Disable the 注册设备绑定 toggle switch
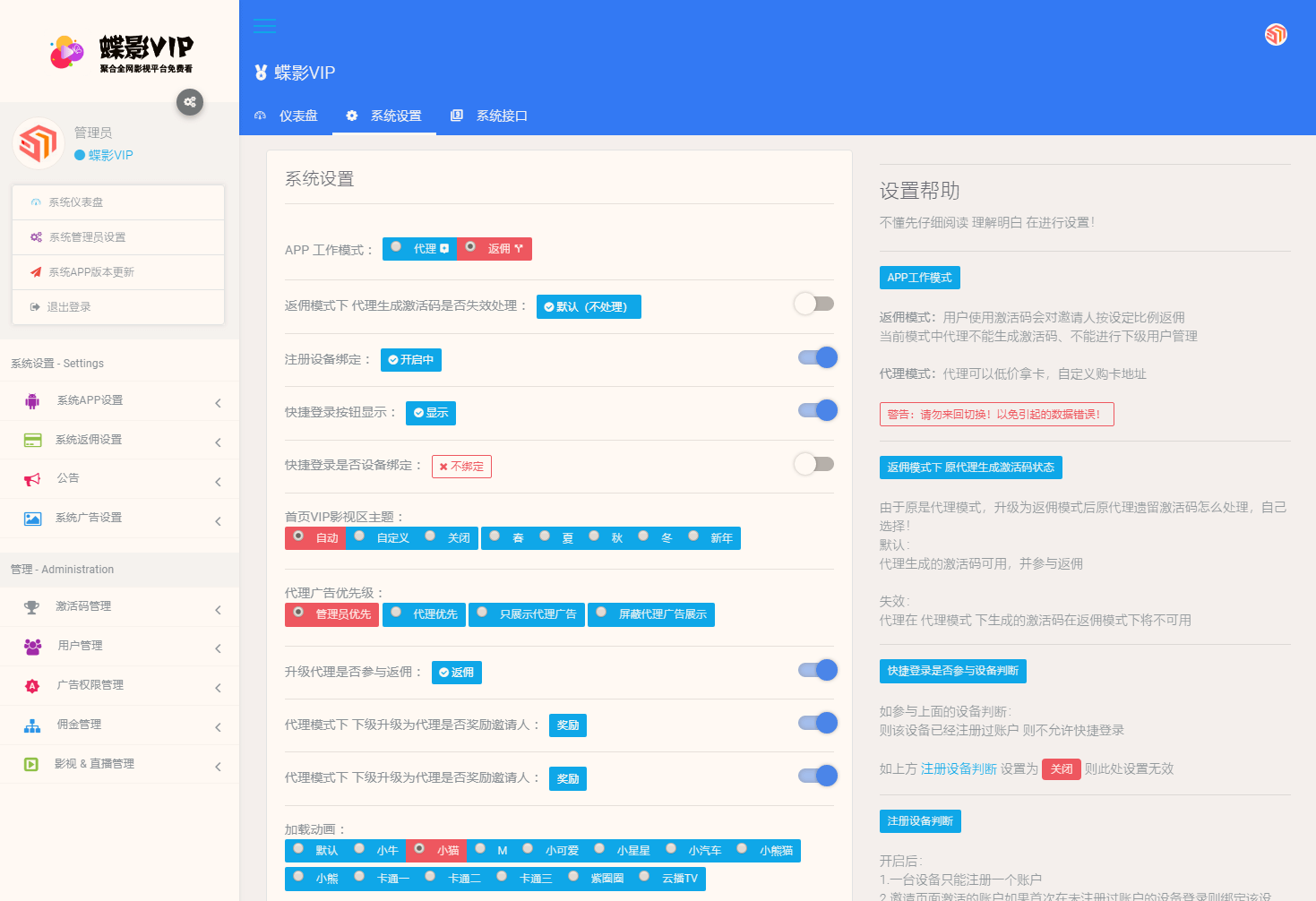Viewport: 1316px width, 901px height. tap(817, 358)
